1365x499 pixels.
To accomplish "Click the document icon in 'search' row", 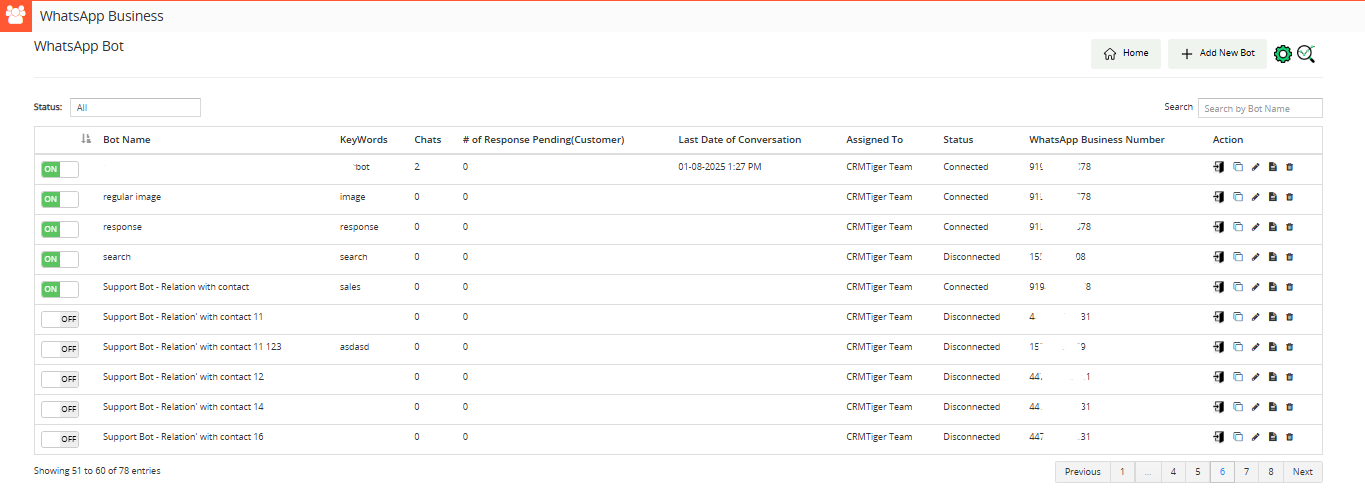I will tap(1272, 257).
